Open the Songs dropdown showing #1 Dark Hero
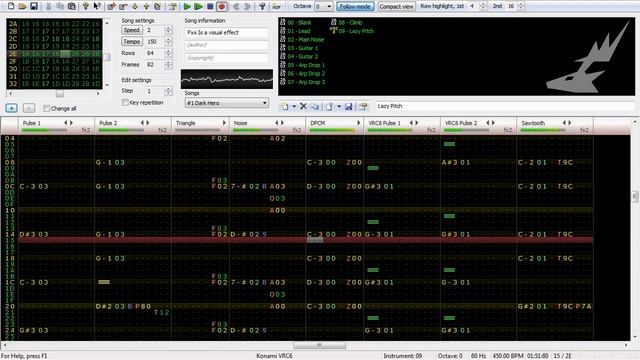This screenshot has width=640, height=360. 227,103
